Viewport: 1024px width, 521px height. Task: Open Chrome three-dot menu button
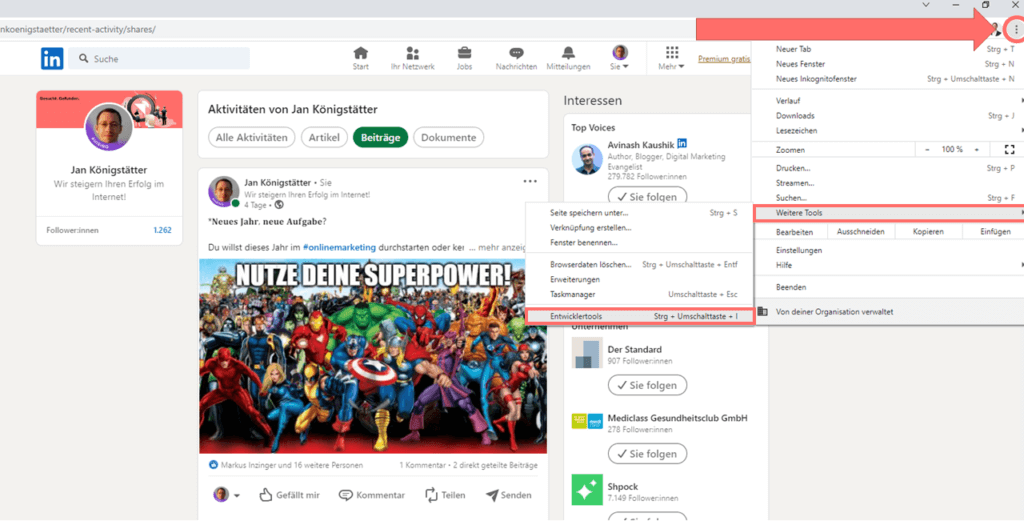click(x=1016, y=29)
